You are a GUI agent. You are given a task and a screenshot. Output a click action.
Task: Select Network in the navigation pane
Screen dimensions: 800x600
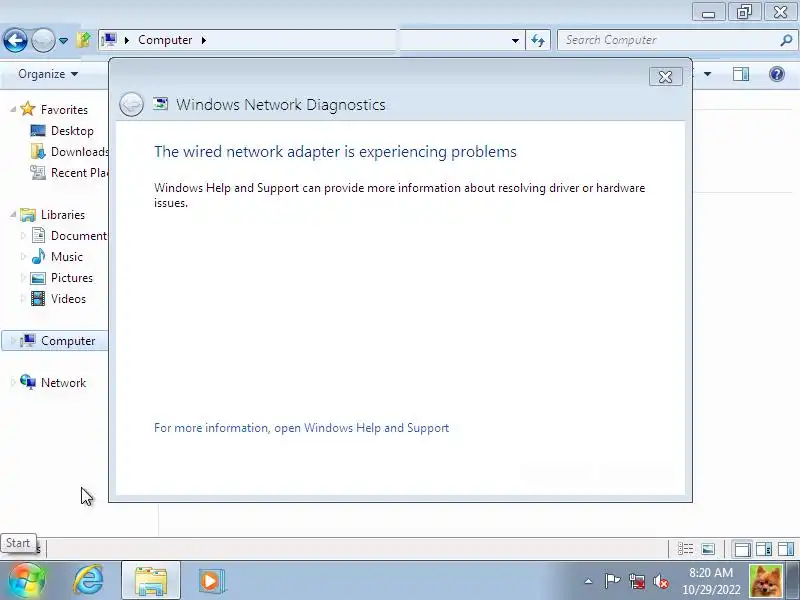(x=63, y=383)
